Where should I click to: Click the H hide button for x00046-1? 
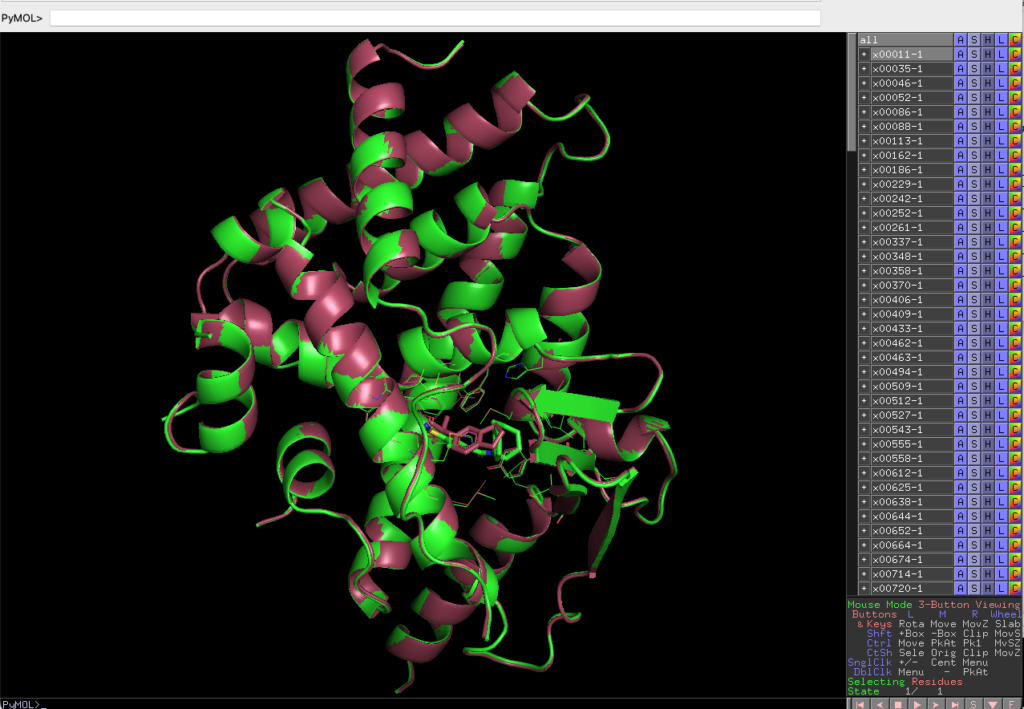pyautogui.click(x=987, y=83)
